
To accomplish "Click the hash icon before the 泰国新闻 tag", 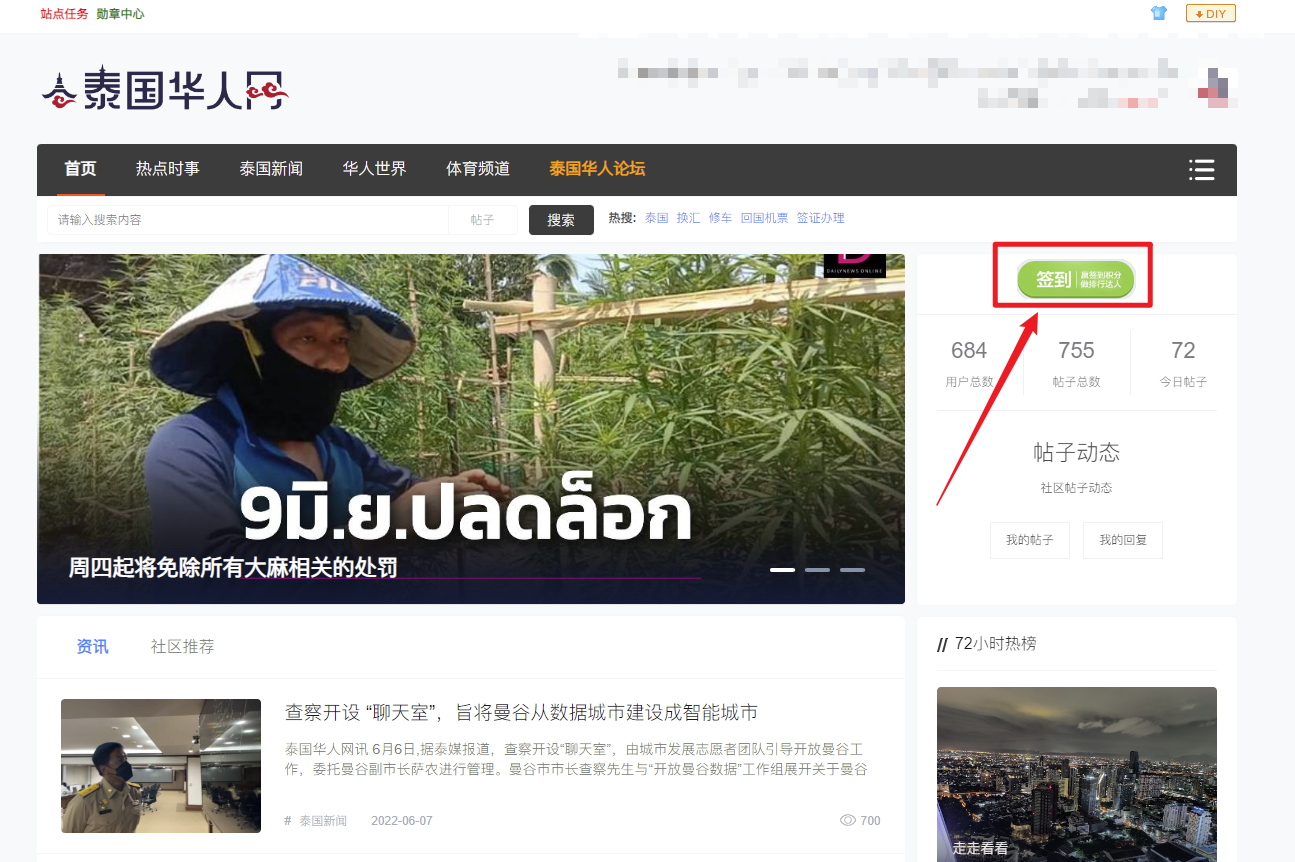I will pyautogui.click(x=287, y=820).
